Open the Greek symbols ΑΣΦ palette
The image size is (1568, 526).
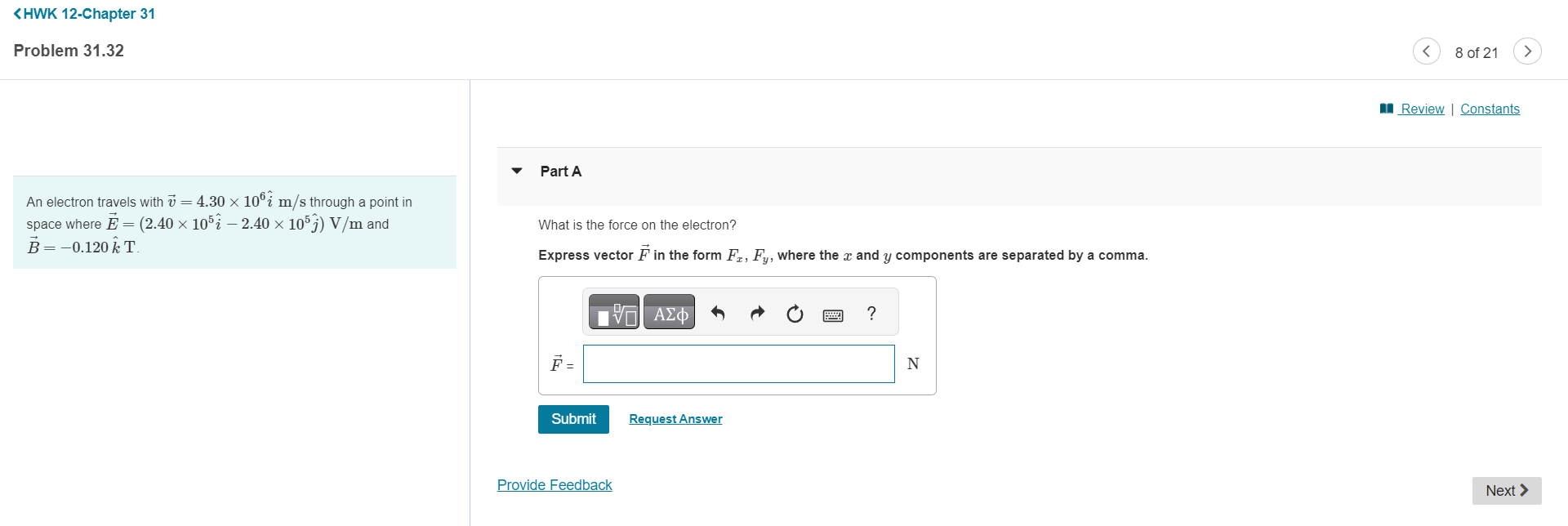coord(669,313)
